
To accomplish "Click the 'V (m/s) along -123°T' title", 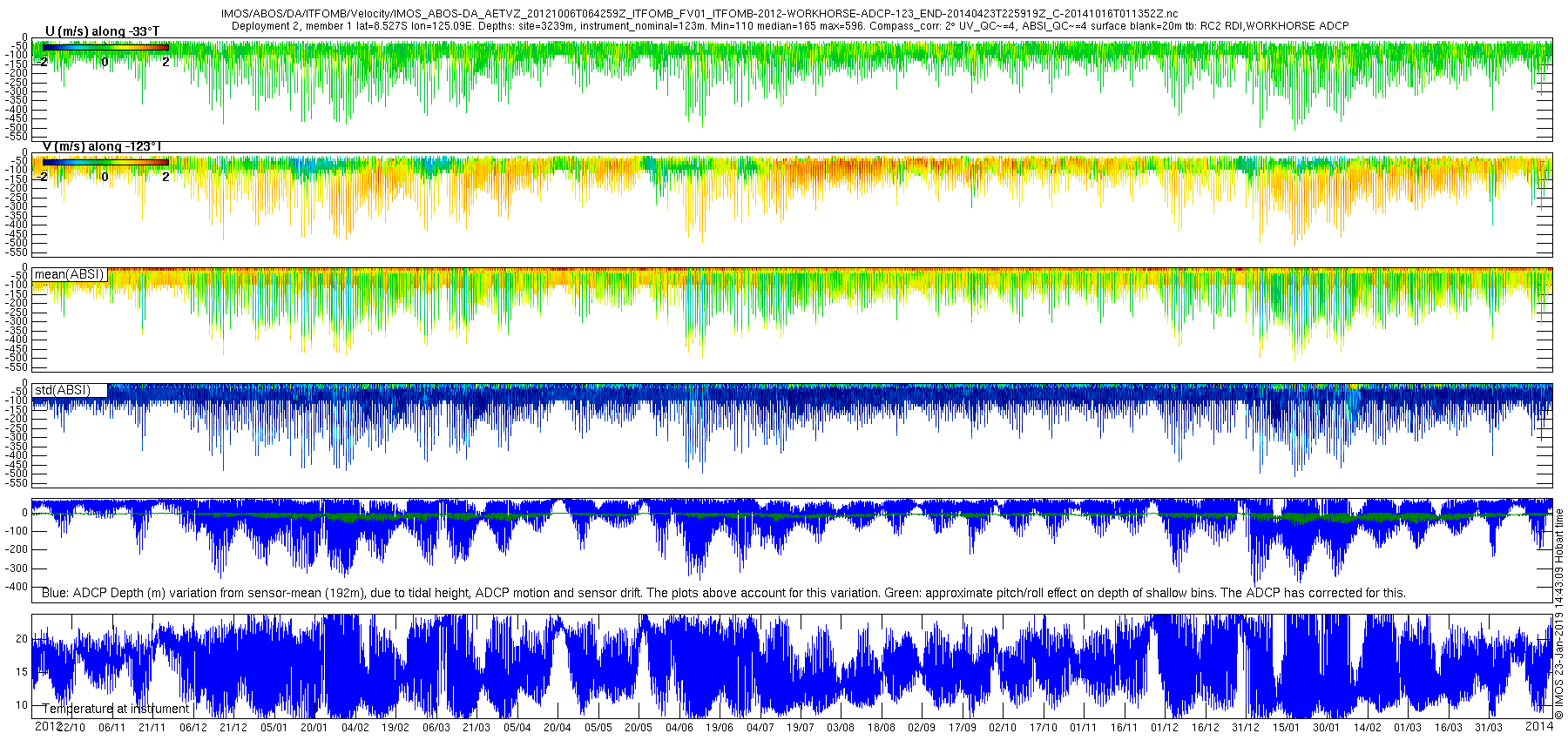I will tap(102, 146).
